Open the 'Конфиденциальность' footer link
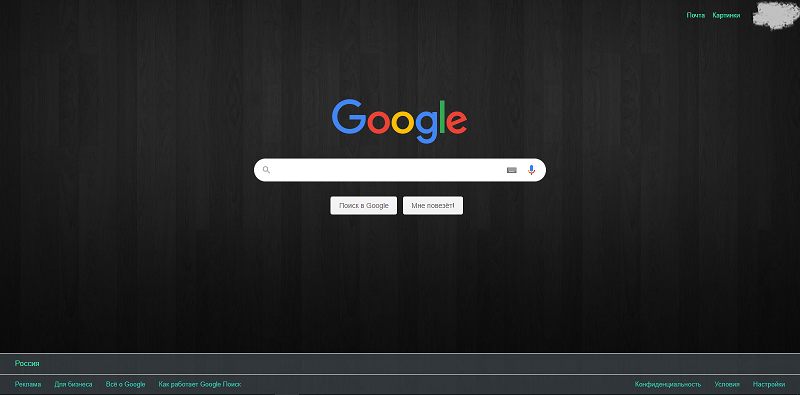 coord(668,384)
